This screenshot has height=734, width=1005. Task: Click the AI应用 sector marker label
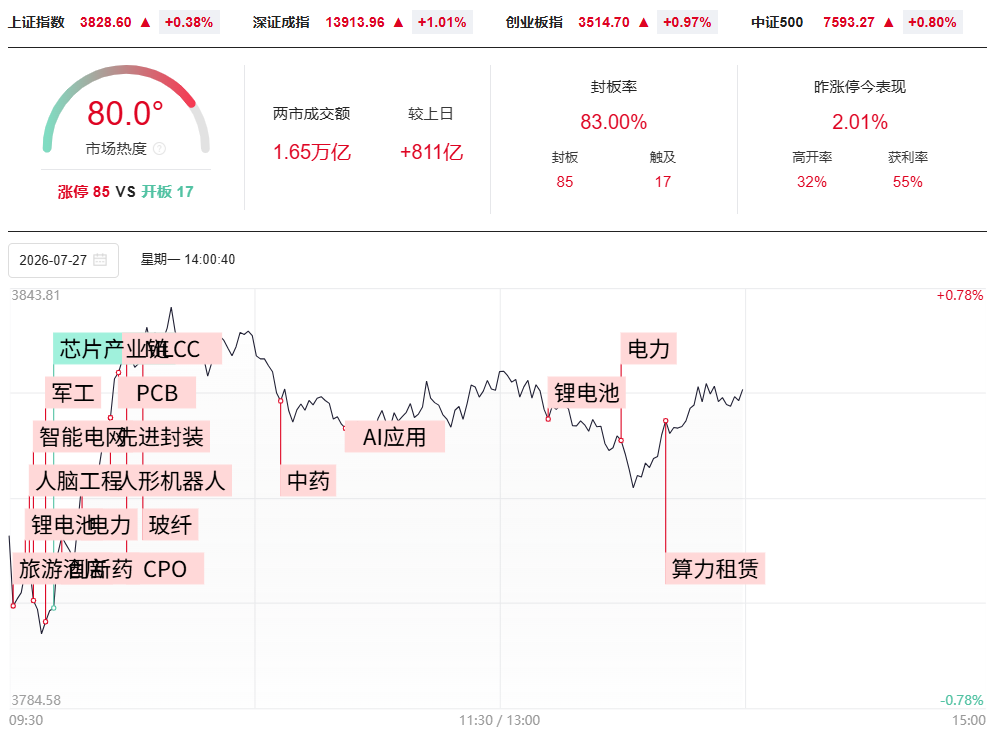[x=395, y=437]
